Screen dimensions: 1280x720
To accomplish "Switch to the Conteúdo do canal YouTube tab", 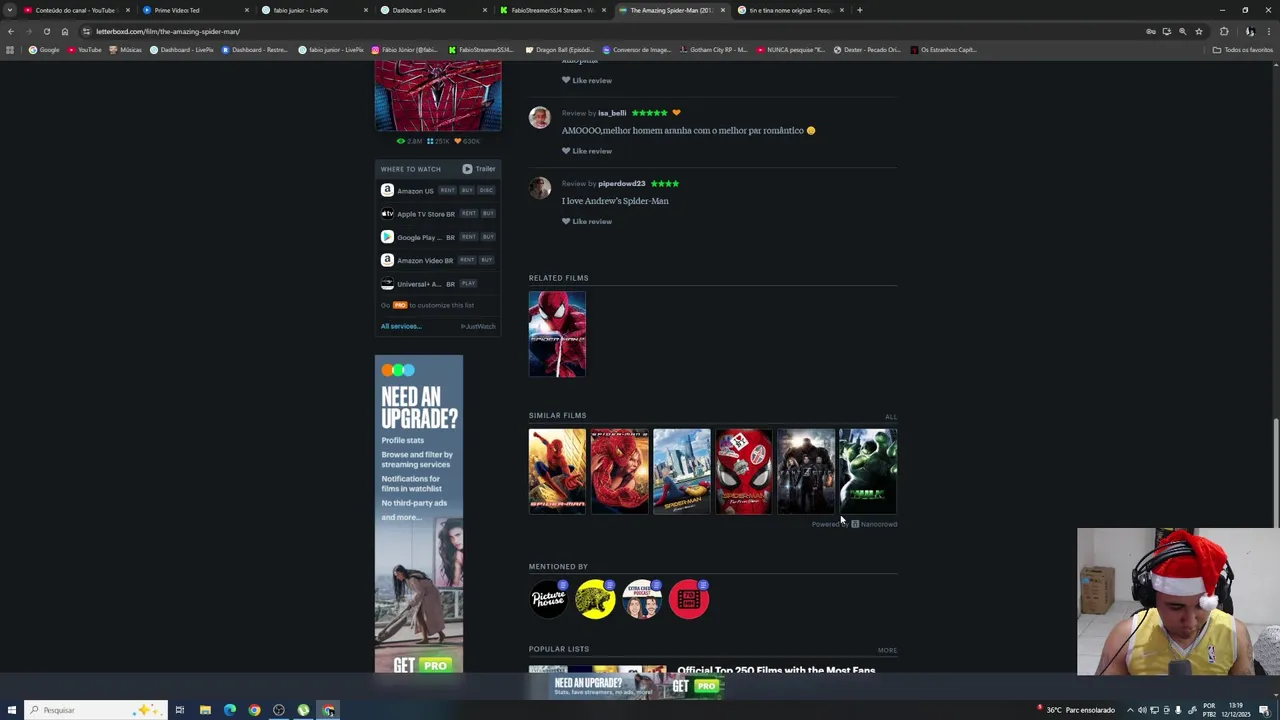I will (75, 10).
